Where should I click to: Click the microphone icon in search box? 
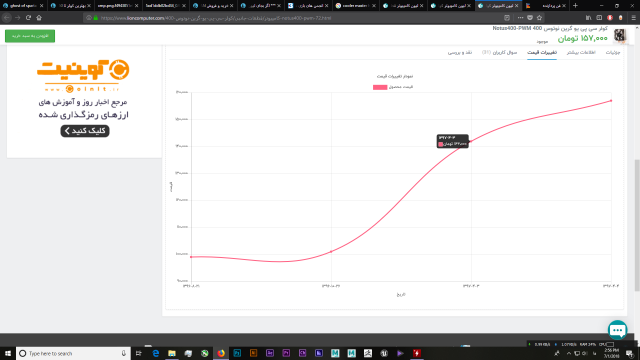(124, 353)
